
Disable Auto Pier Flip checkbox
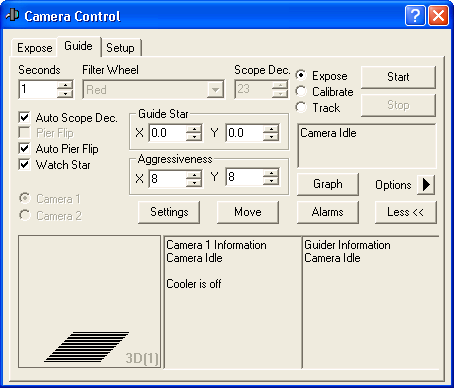[24, 148]
